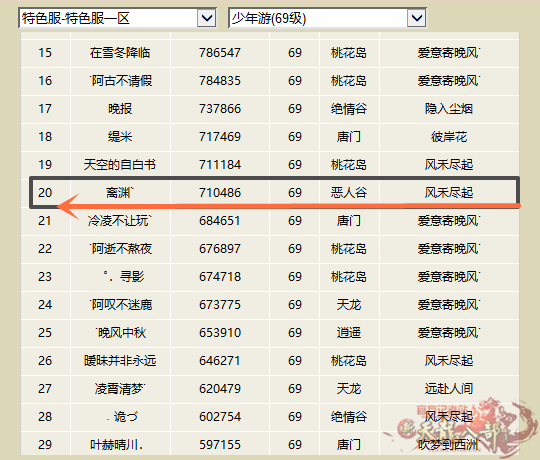Screen dimensions: 540x460
Task: Click the 少年游(69级) combo box field
Action: (x=327, y=18)
